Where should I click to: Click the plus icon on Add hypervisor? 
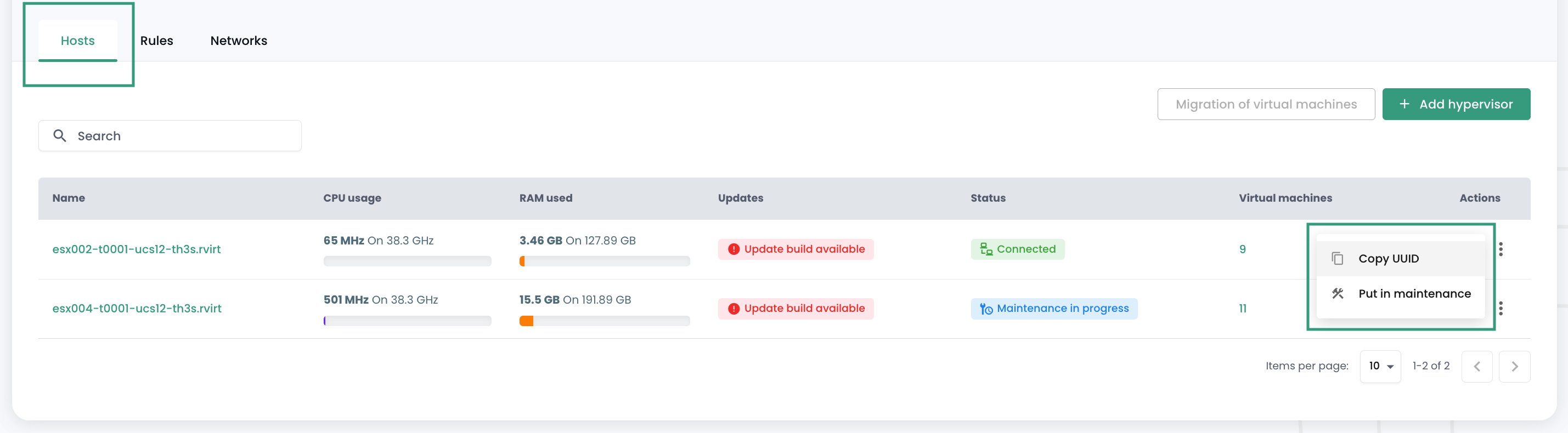pyautogui.click(x=1405, y=104)
